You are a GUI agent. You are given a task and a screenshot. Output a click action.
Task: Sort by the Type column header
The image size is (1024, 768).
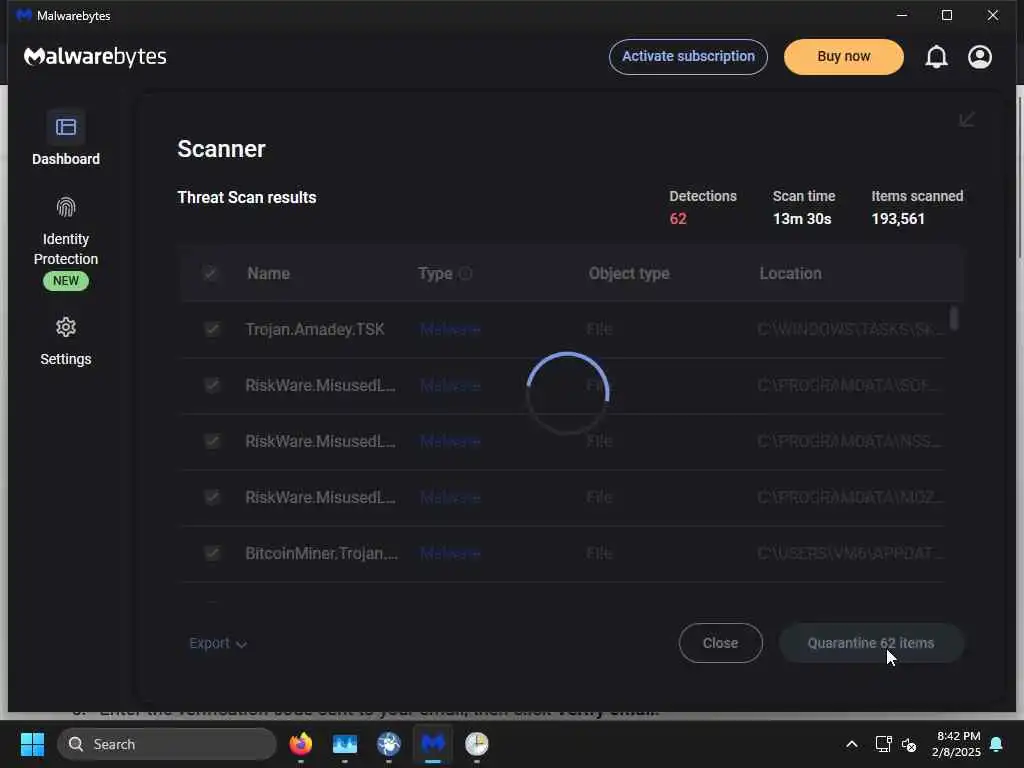point(436,274)
